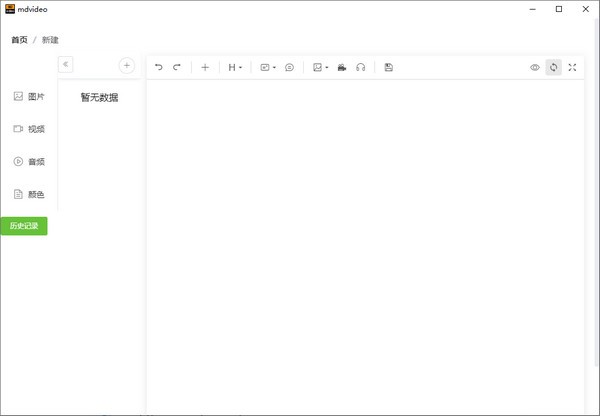Insert a comment using the speech bubble icon

click(x=289, y=67)
